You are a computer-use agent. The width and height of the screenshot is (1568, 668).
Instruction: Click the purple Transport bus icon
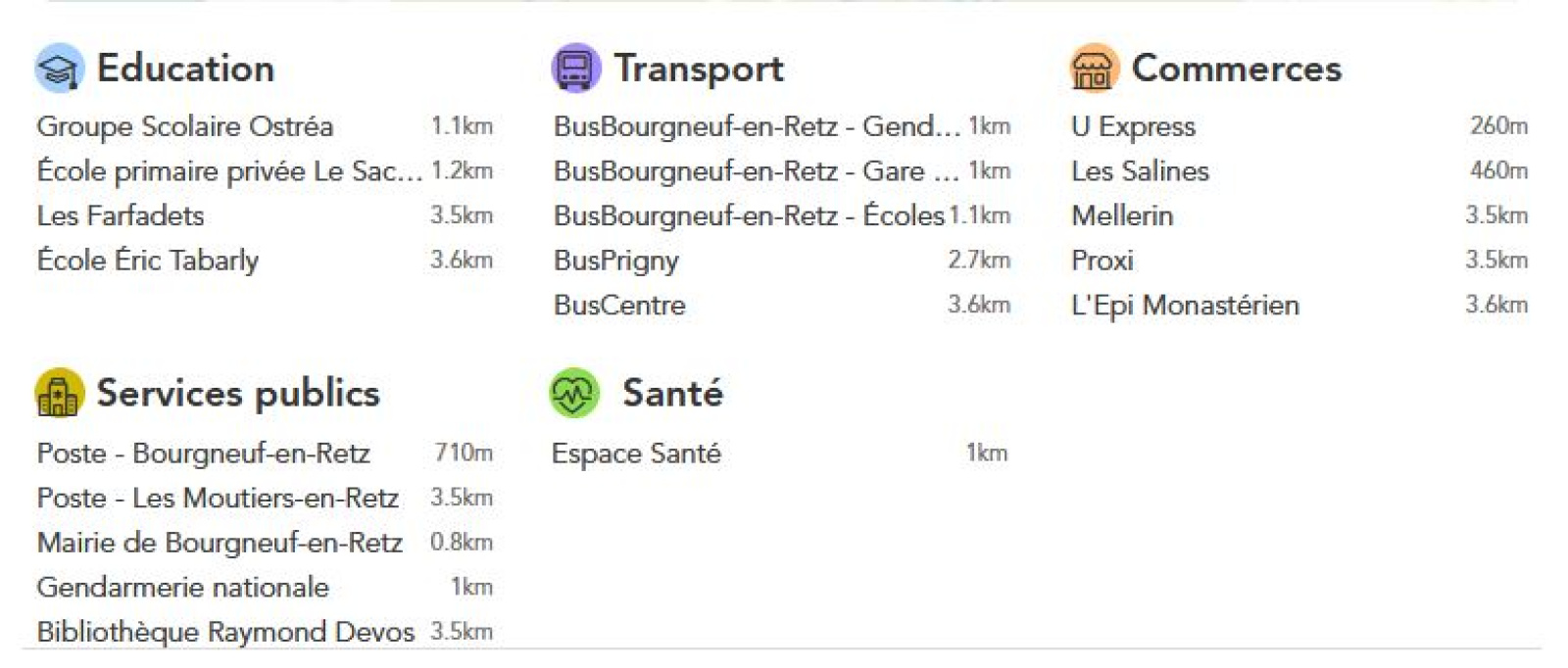point(575,69)
